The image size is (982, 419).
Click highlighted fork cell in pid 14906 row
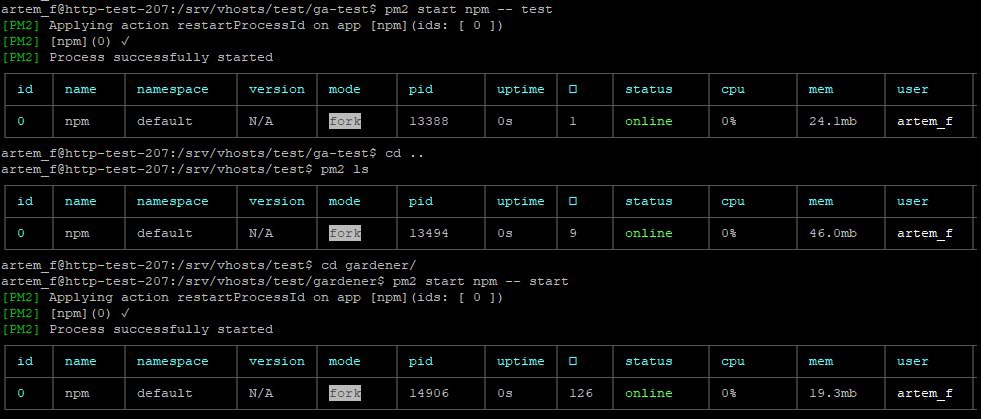[344, 393]
